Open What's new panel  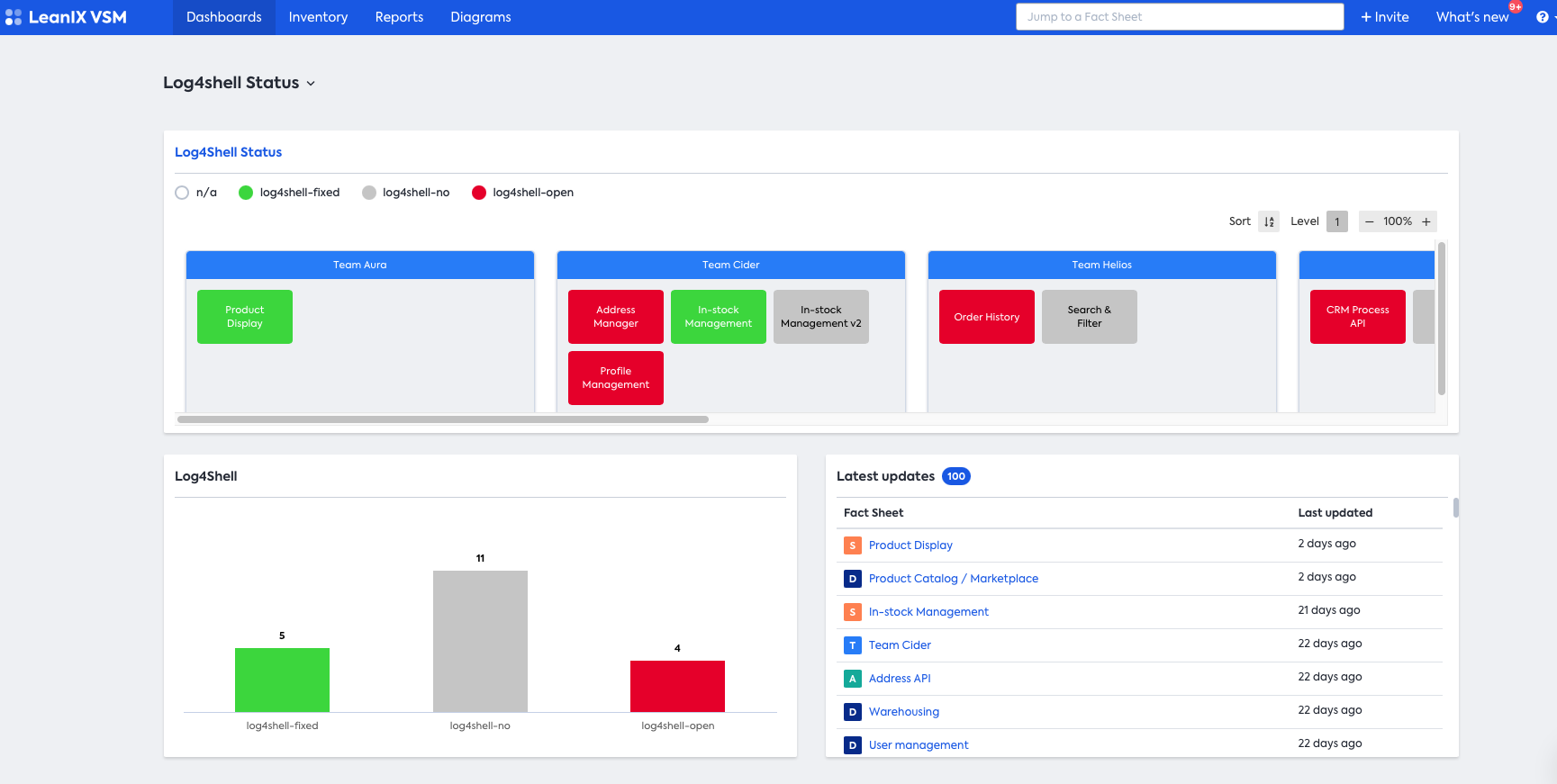click(x=1472, y=17)
